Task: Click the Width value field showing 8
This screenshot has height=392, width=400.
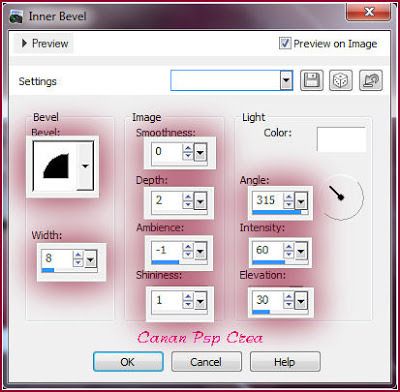Action: click(x=57, y=258)
